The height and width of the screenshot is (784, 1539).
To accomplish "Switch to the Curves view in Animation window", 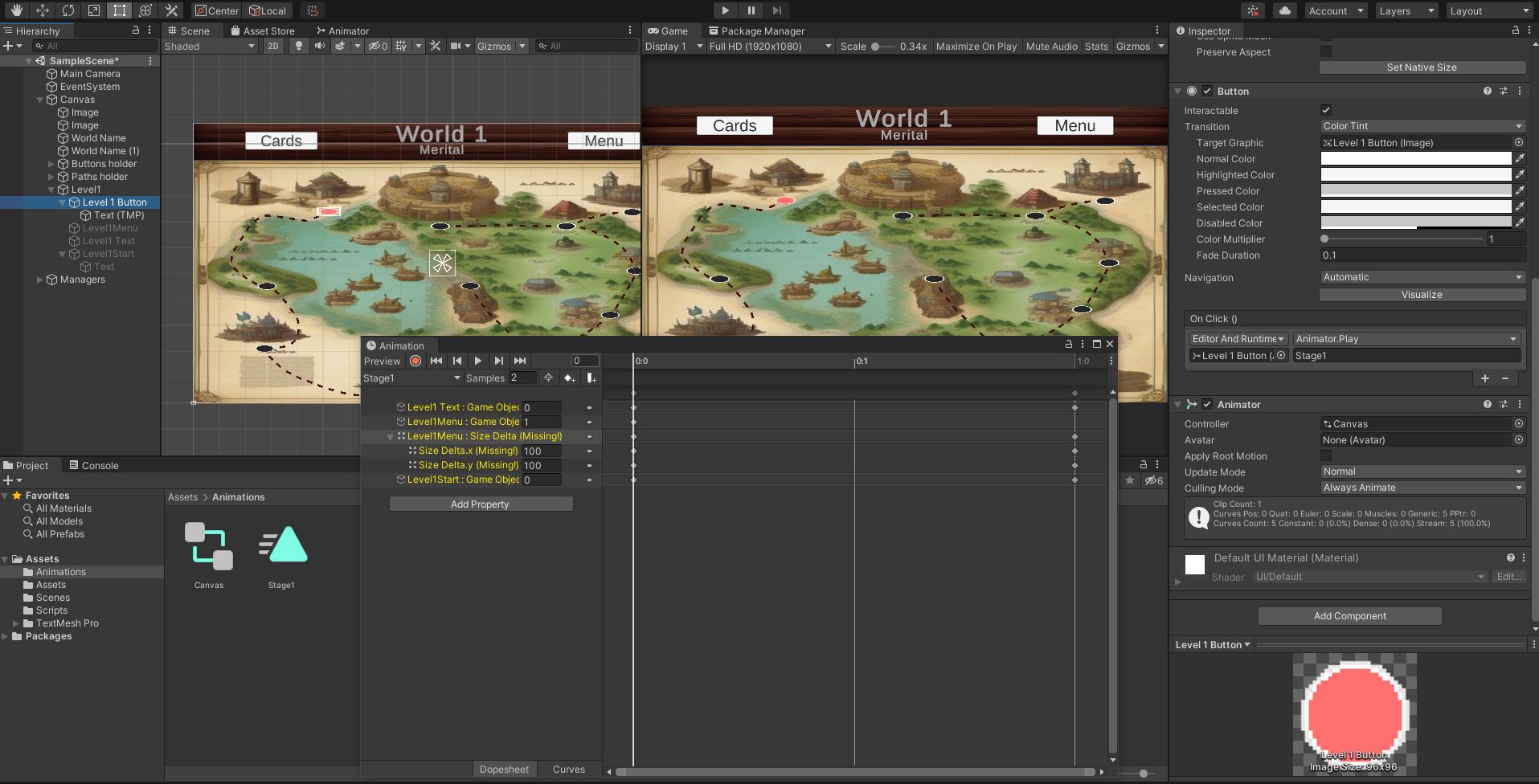I will pos(568,769).
